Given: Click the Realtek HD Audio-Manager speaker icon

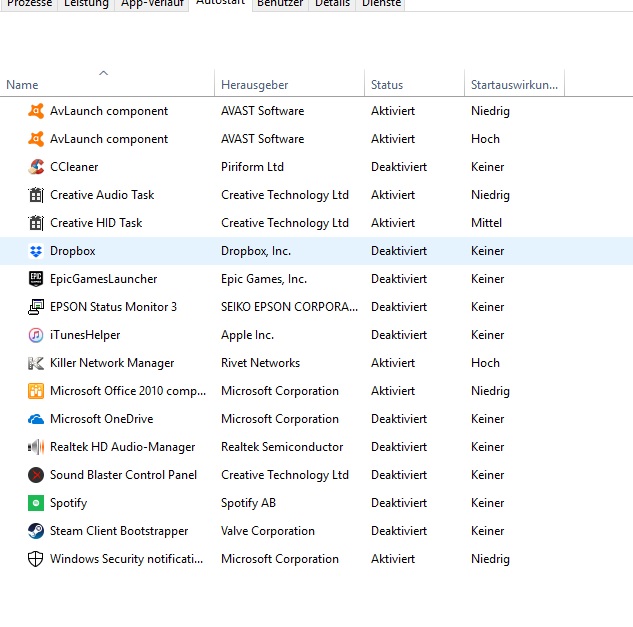Looking at the screenshot, I should pos(36,447).
